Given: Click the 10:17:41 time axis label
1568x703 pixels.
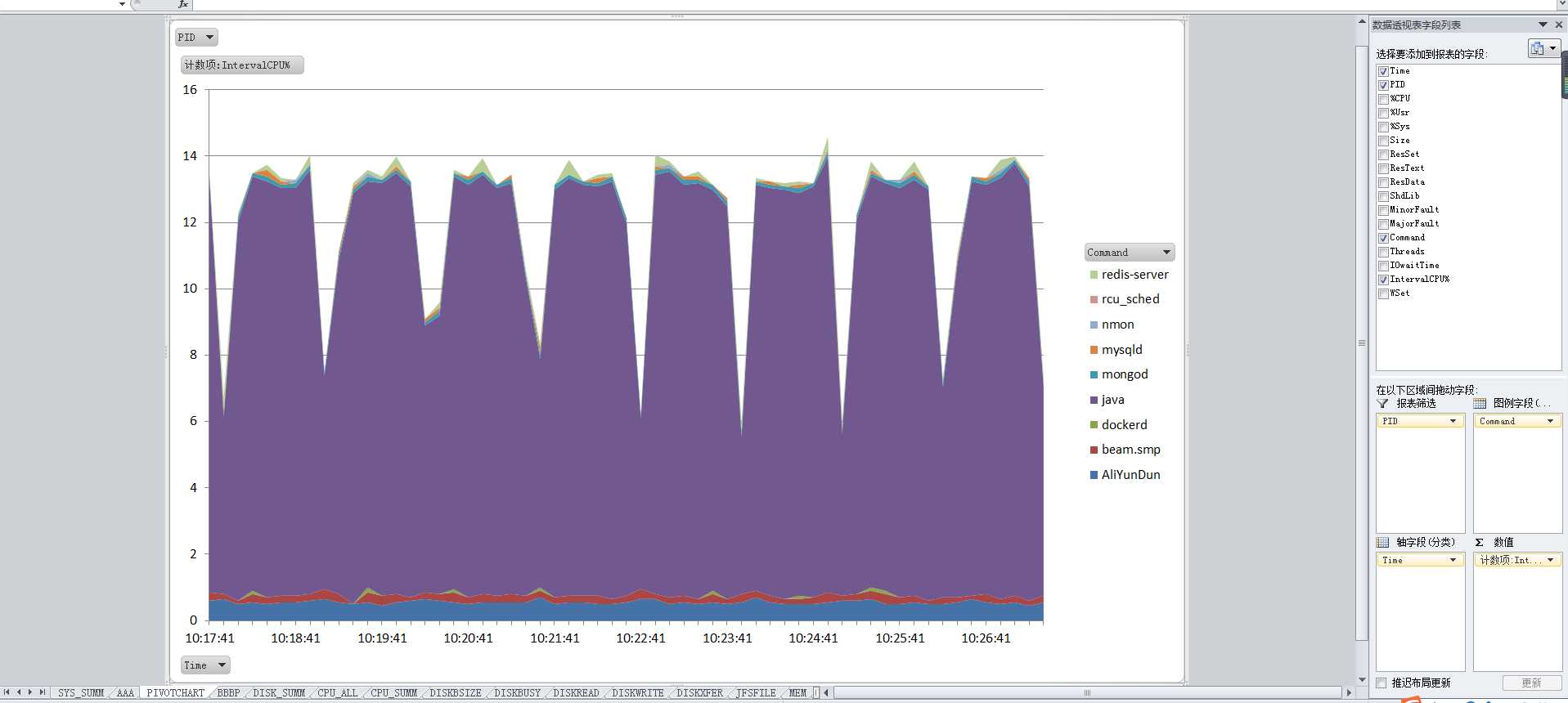Looking at the screenshot, I should [x=209, y=638].
